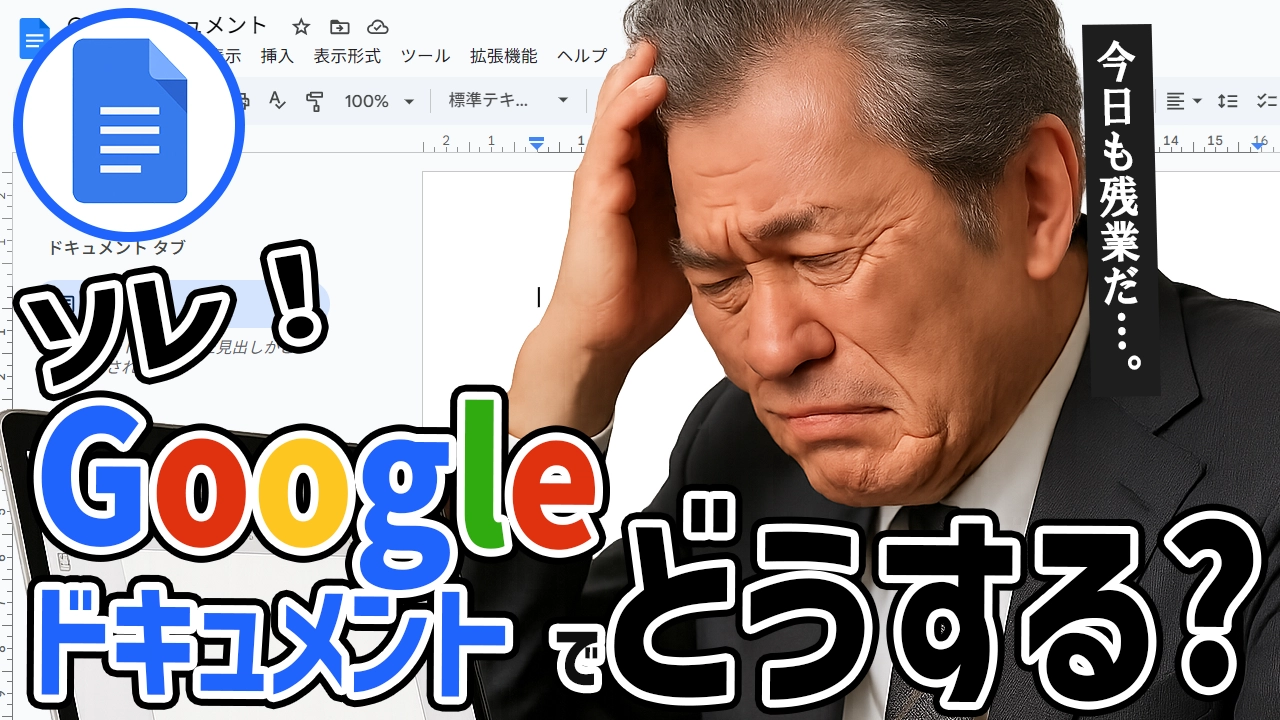Click the text cursor in the document page

point(539,297)
